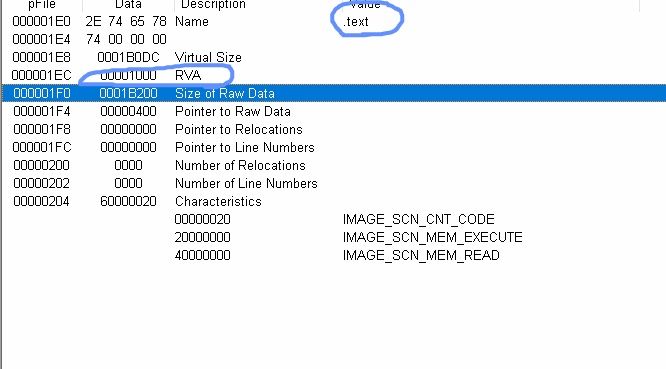Select offset 000001E8
This screenshot has width=666, height=369.
[x=42, y=57]
